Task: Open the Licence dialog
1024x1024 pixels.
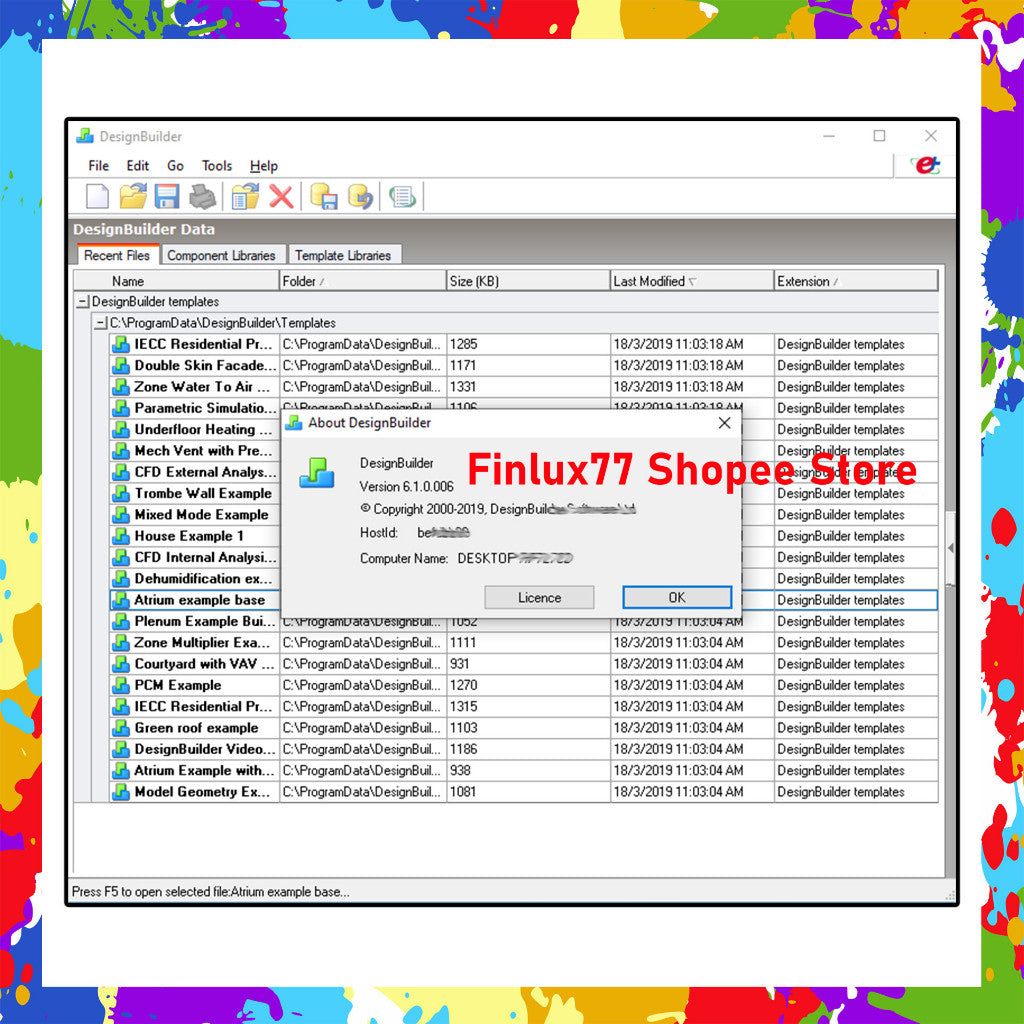Action: (539, 597)
